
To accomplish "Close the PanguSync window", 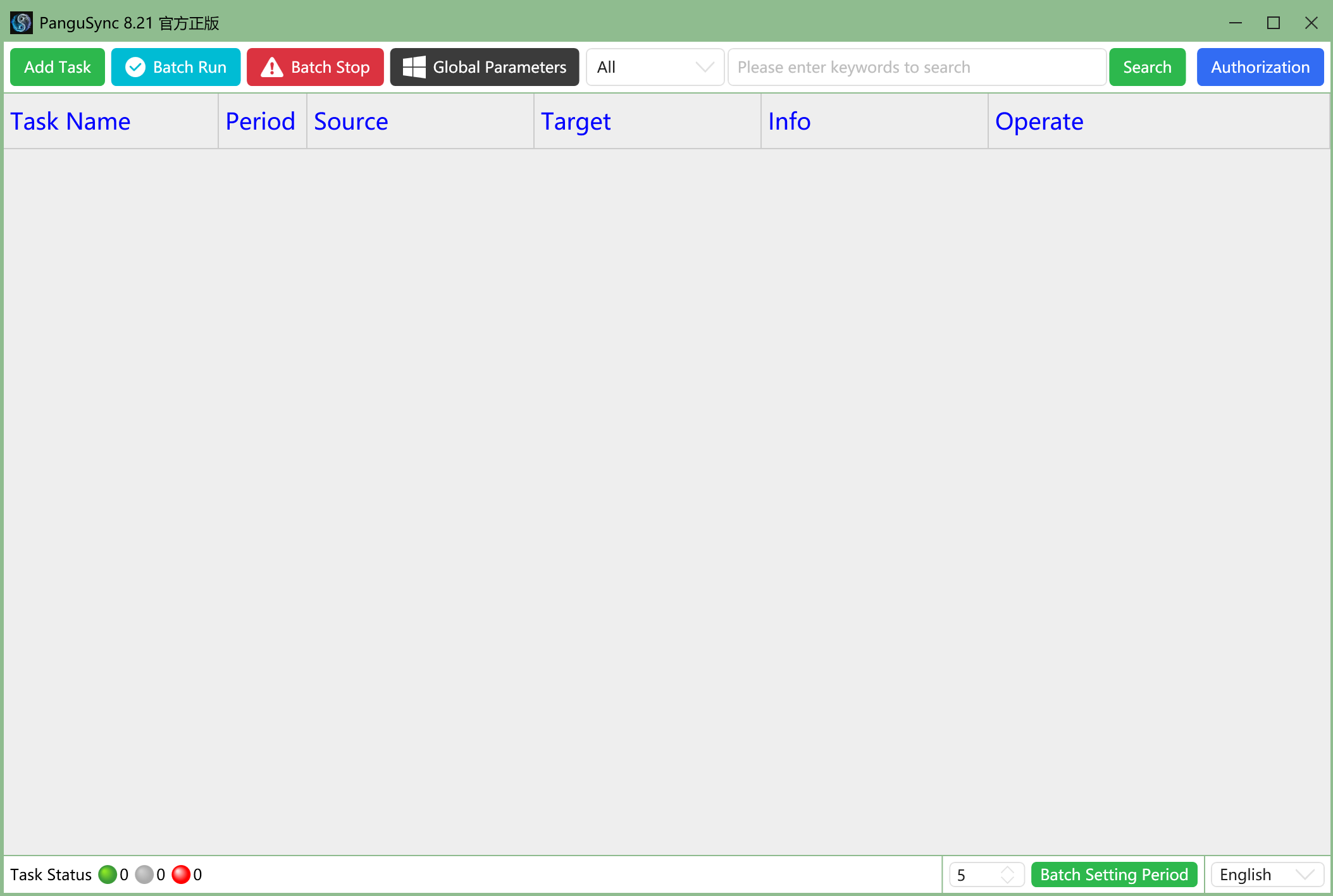I will pos(1311,23).
